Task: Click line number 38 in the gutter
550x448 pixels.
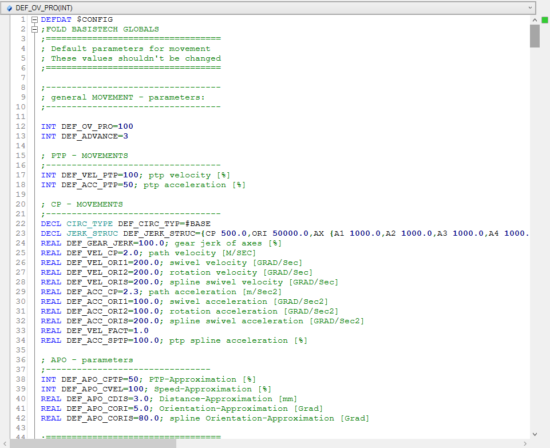Action: pos(20,379)
